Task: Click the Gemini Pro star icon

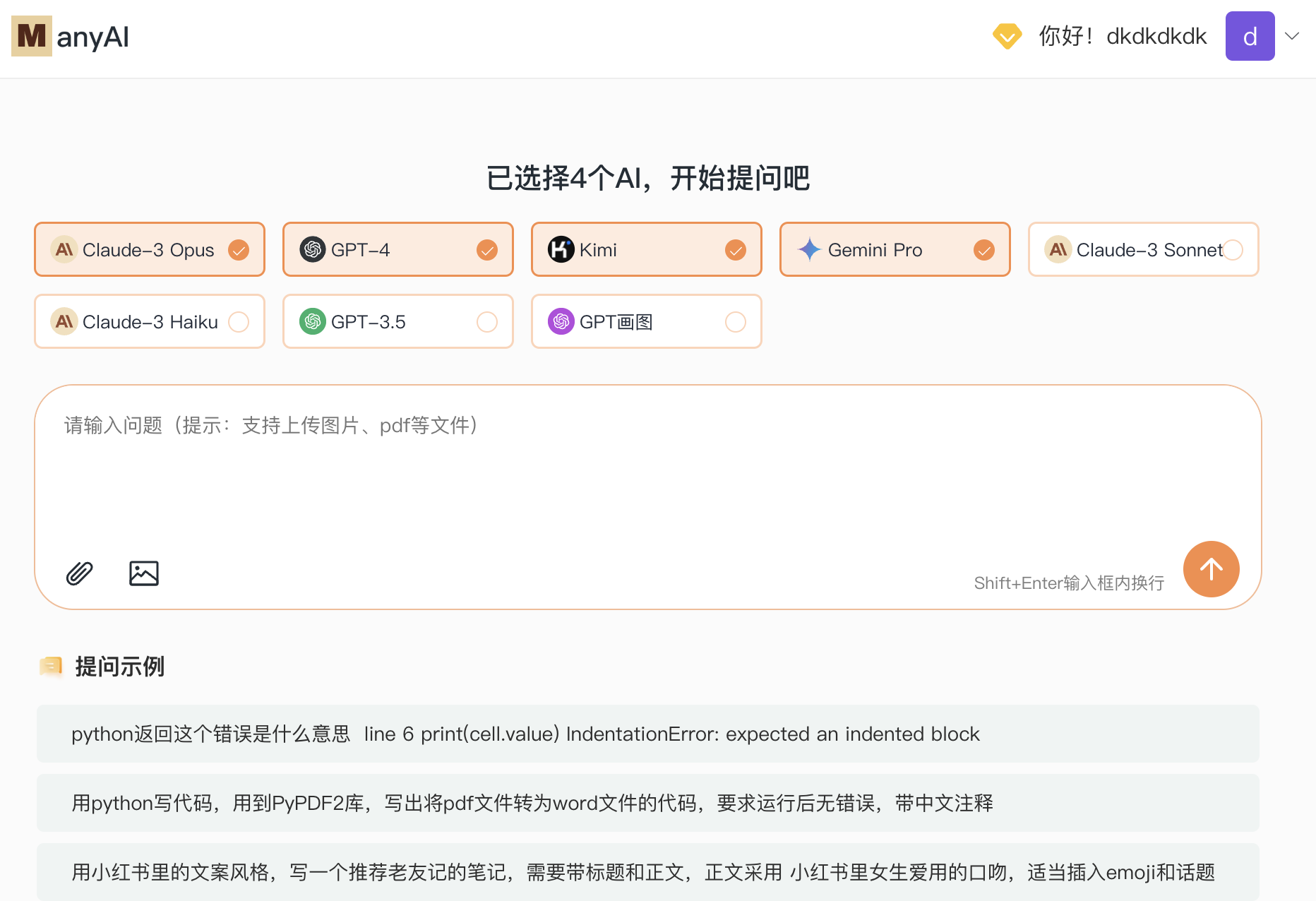Action: pos(809,249)
